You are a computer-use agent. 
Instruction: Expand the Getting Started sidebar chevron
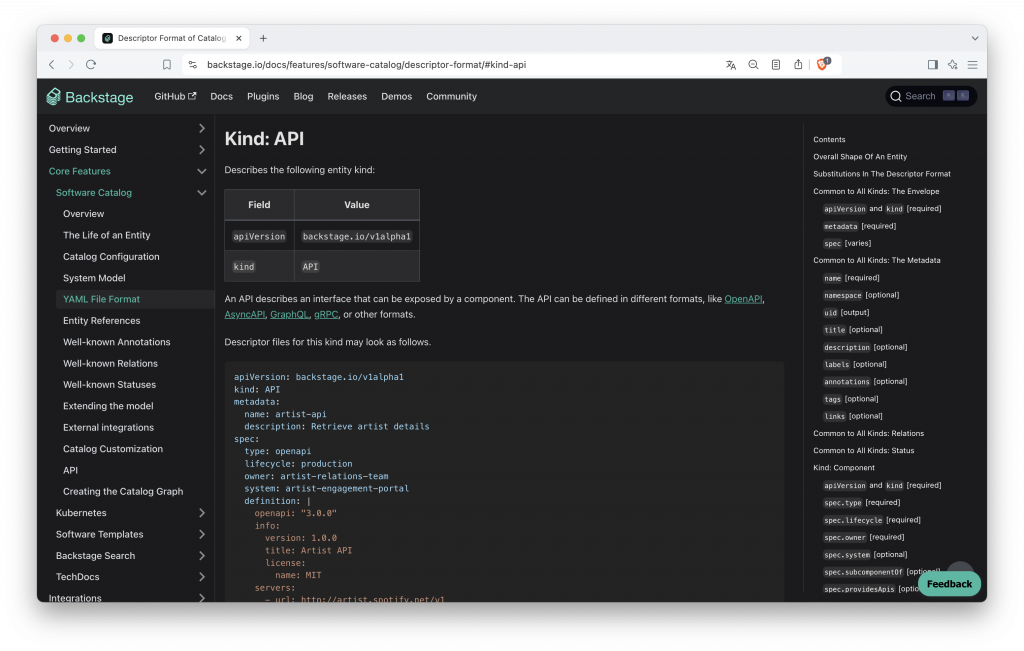(202, 150)
